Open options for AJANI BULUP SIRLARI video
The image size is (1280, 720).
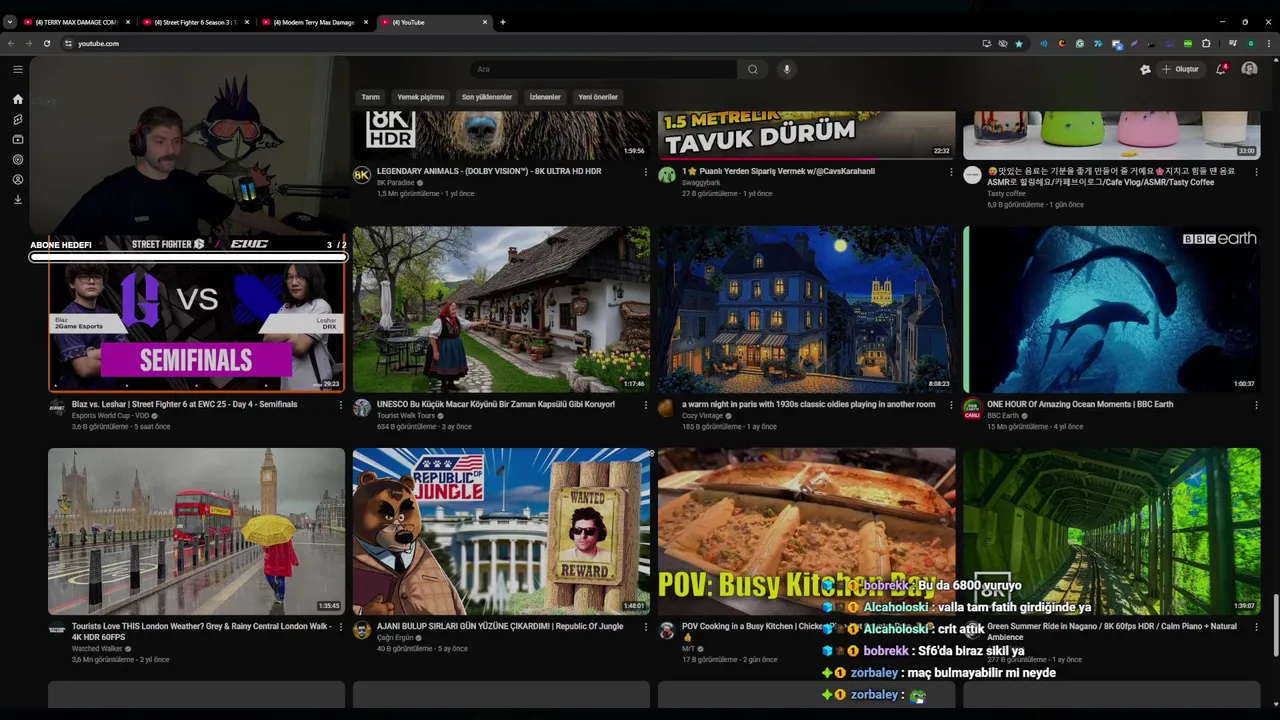[645, 627]
